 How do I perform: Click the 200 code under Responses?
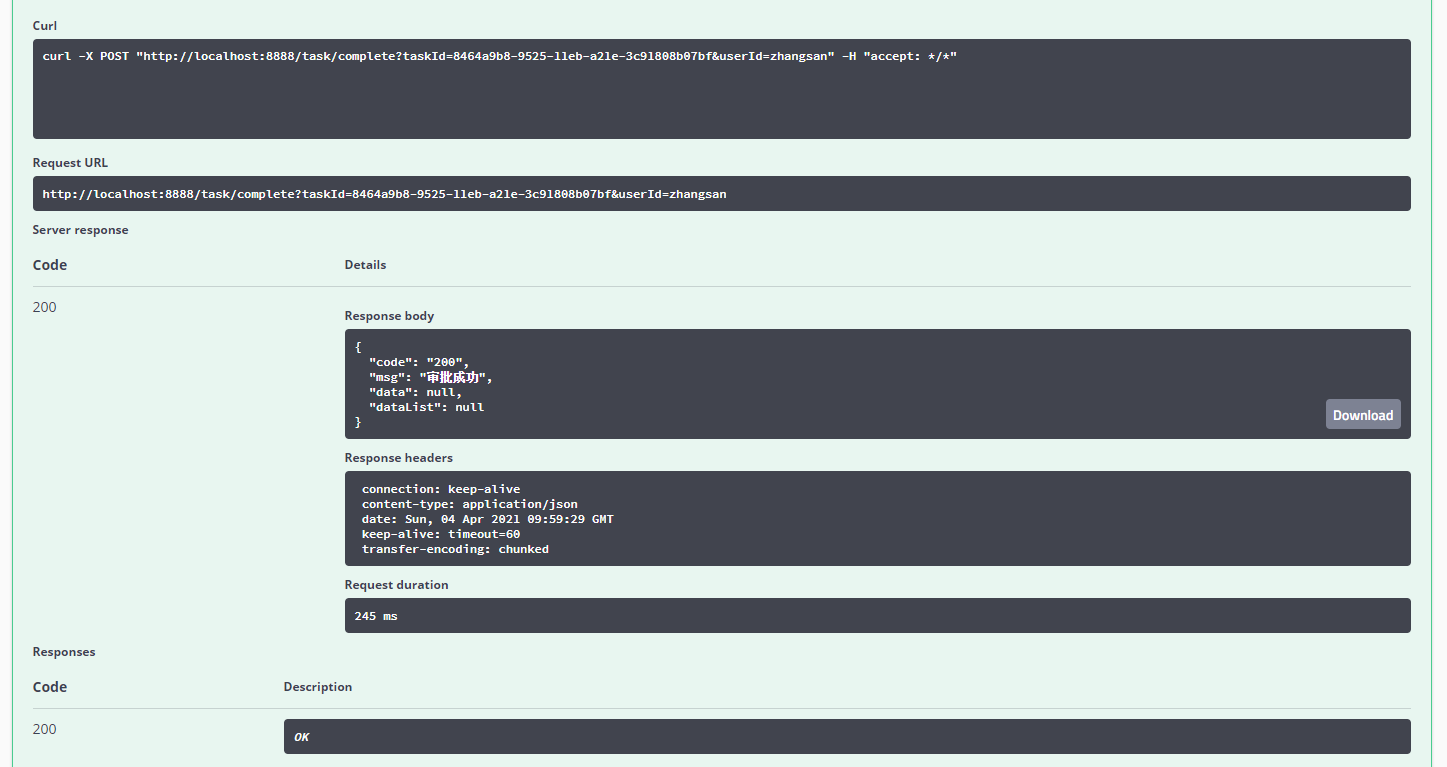pyautogui.click(x=45, y=730)
